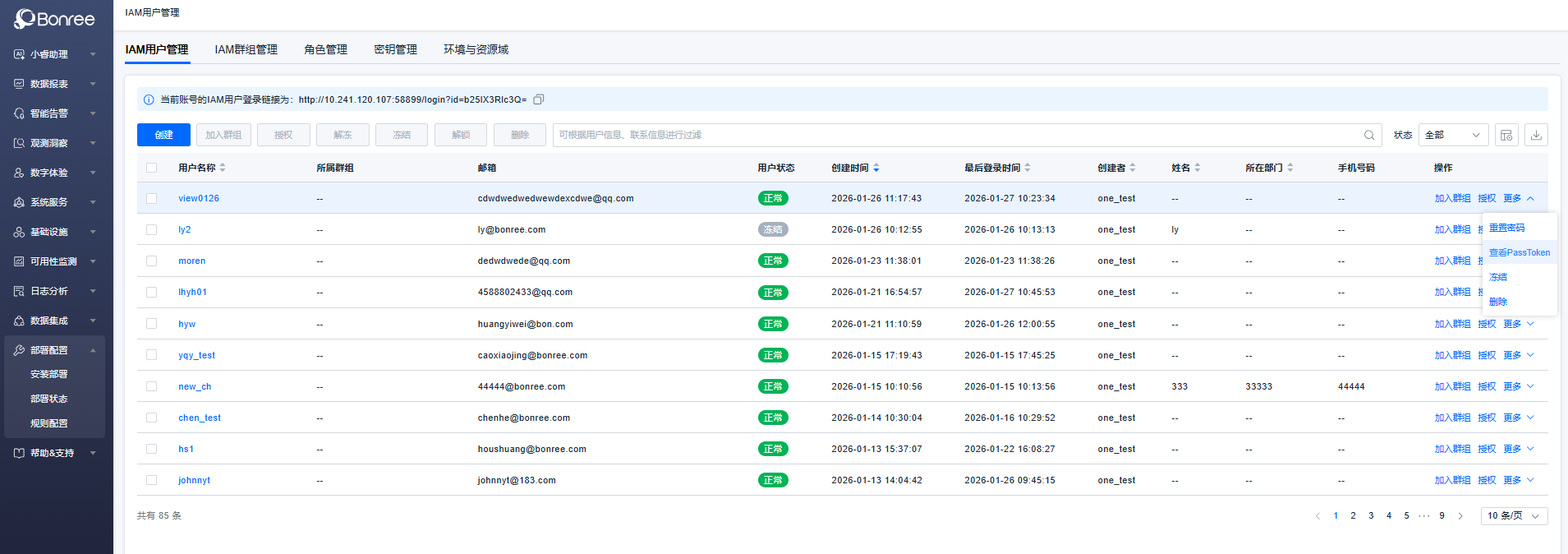Click the download export icon
Viewport: 1568px width, 554px height.
[1536, 135]
